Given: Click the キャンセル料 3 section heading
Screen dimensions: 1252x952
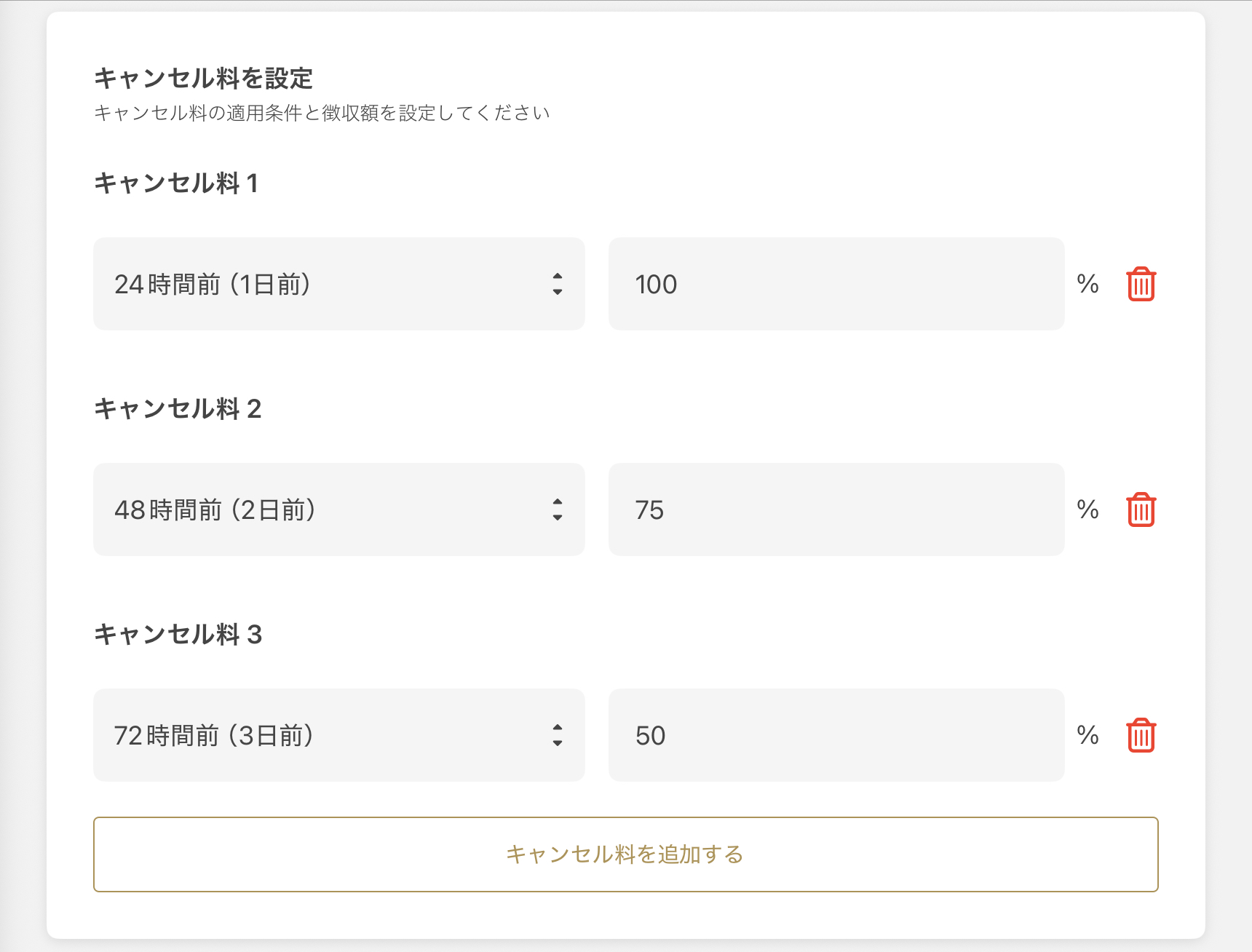Looking at the screenshot, I should click(x=178, y=635).
